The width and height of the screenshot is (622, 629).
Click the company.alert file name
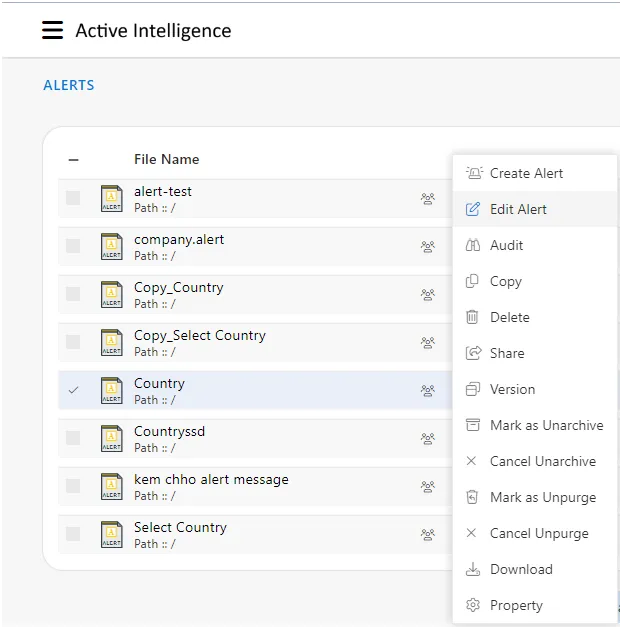pos(179,240)
